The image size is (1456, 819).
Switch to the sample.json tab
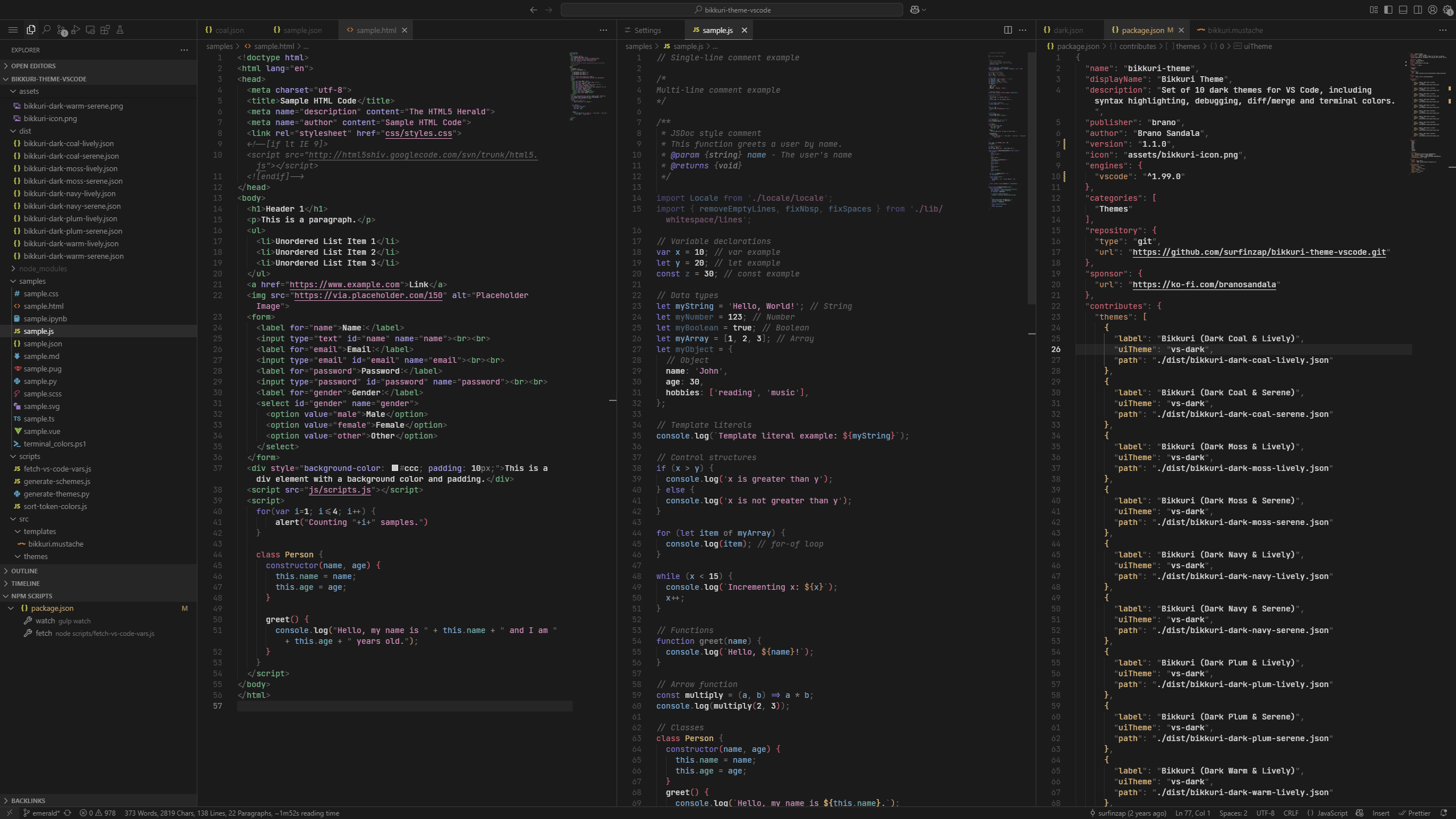tap(301, 30)
